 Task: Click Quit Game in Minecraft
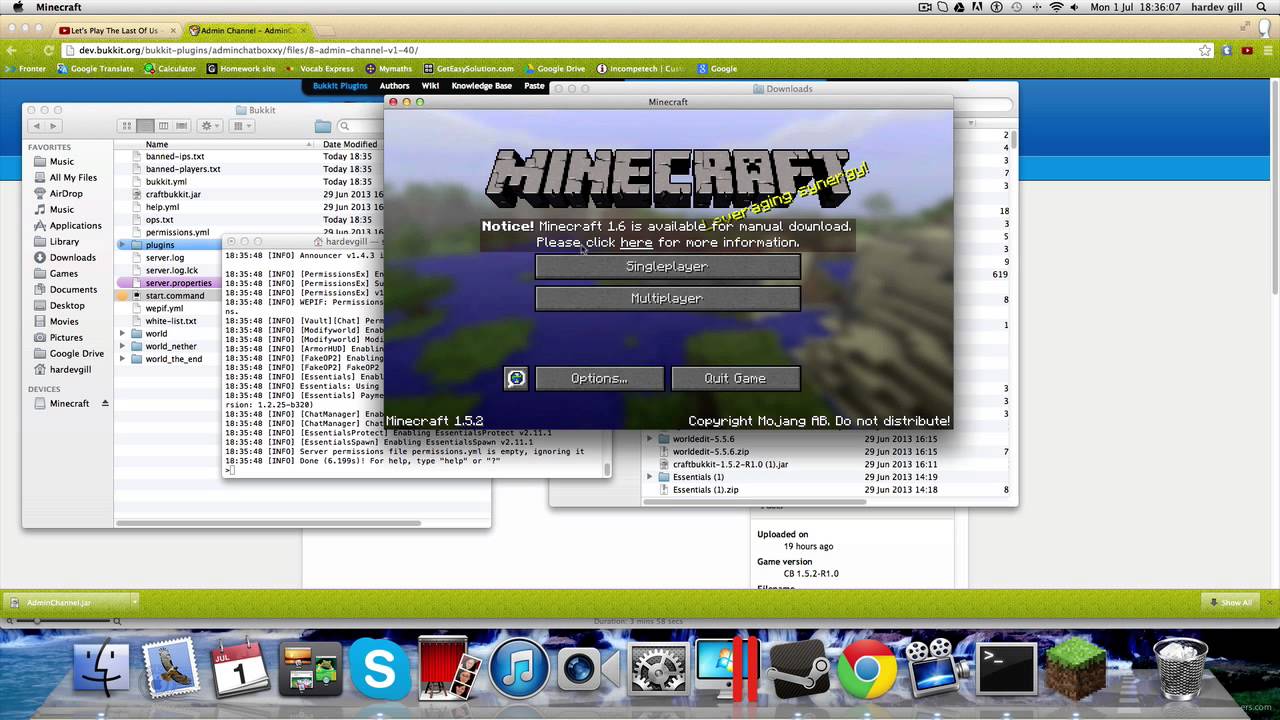tap(735, 378)
